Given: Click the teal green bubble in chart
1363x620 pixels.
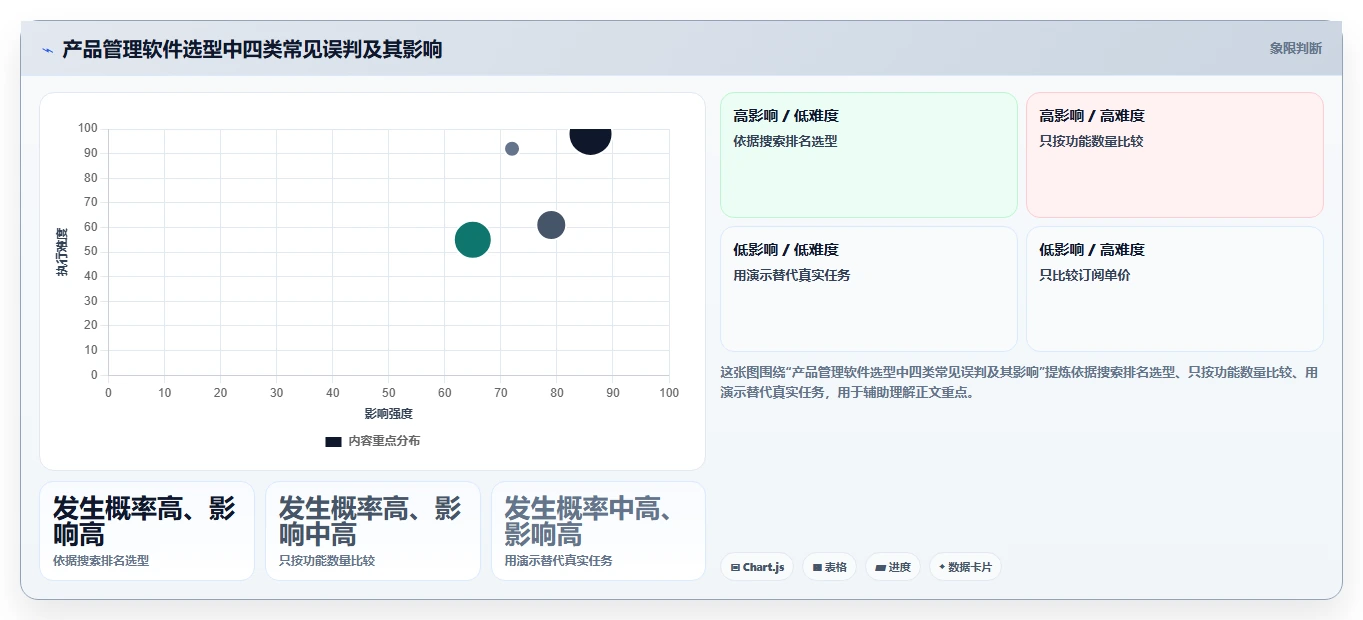Looking at the screenshot, I should pos(472,240).
